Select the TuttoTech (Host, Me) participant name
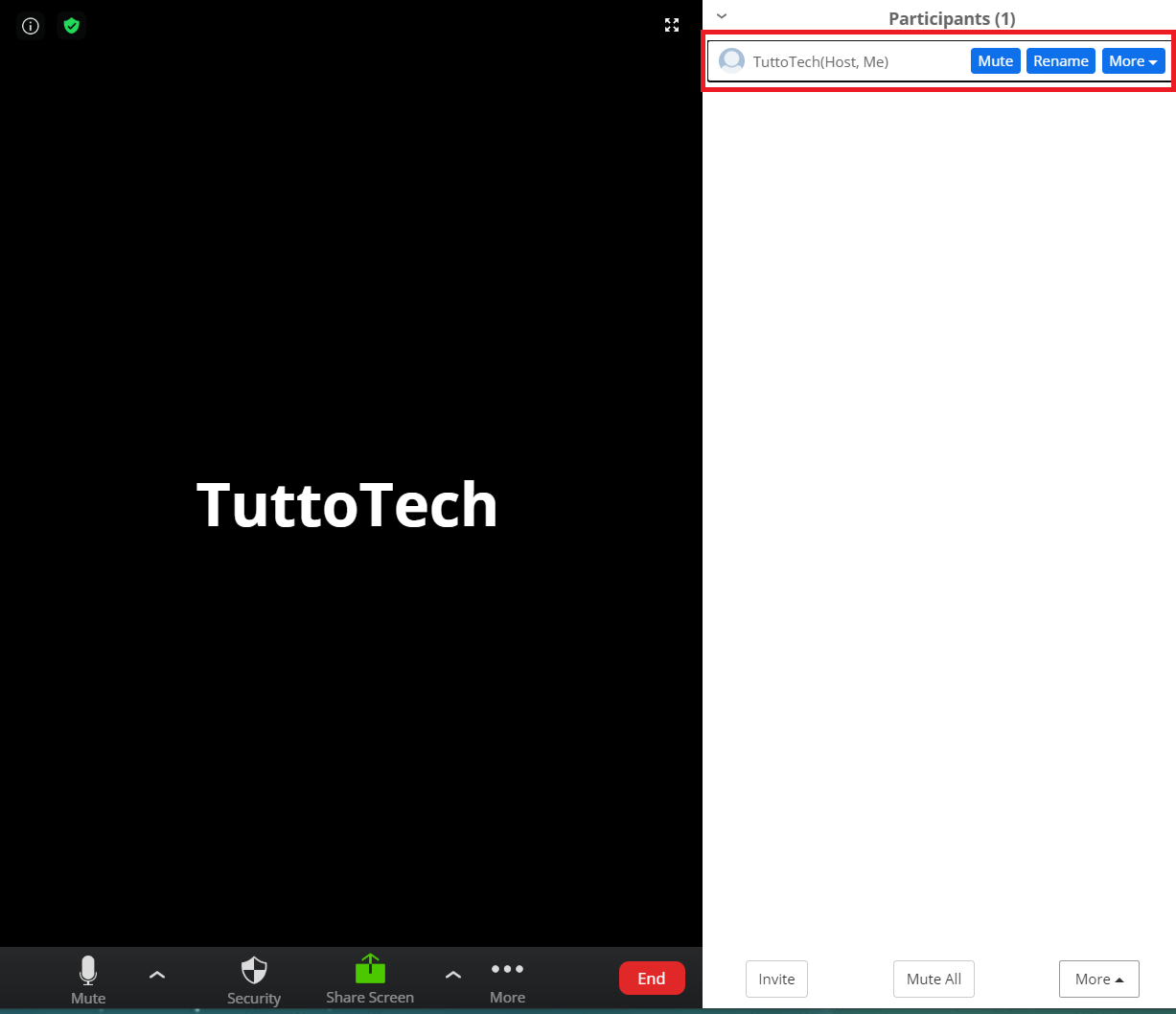Image resolution: width=1176 pixels, height=1014 pixels. click(820, 62)
